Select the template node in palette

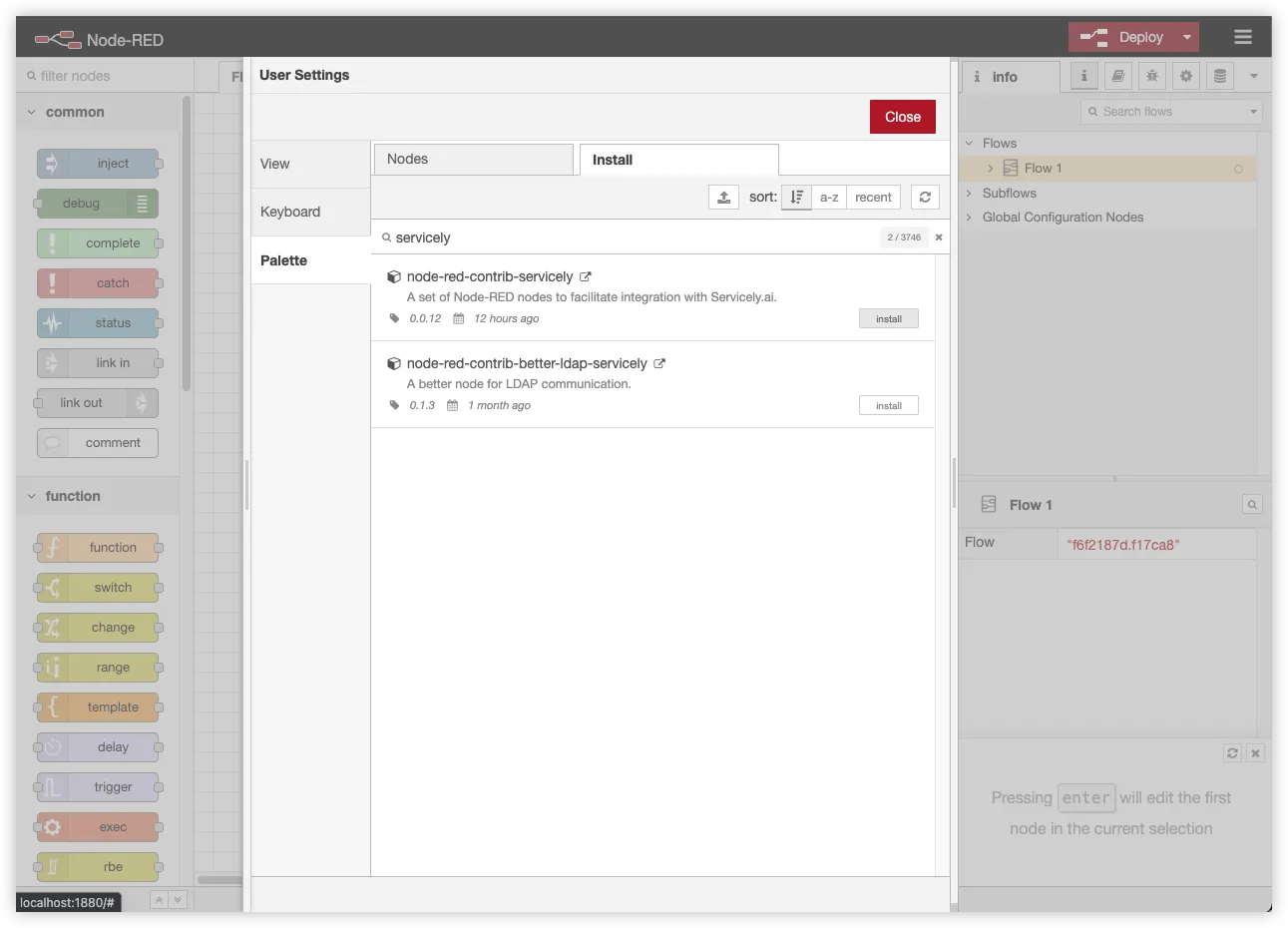(98, 707)
